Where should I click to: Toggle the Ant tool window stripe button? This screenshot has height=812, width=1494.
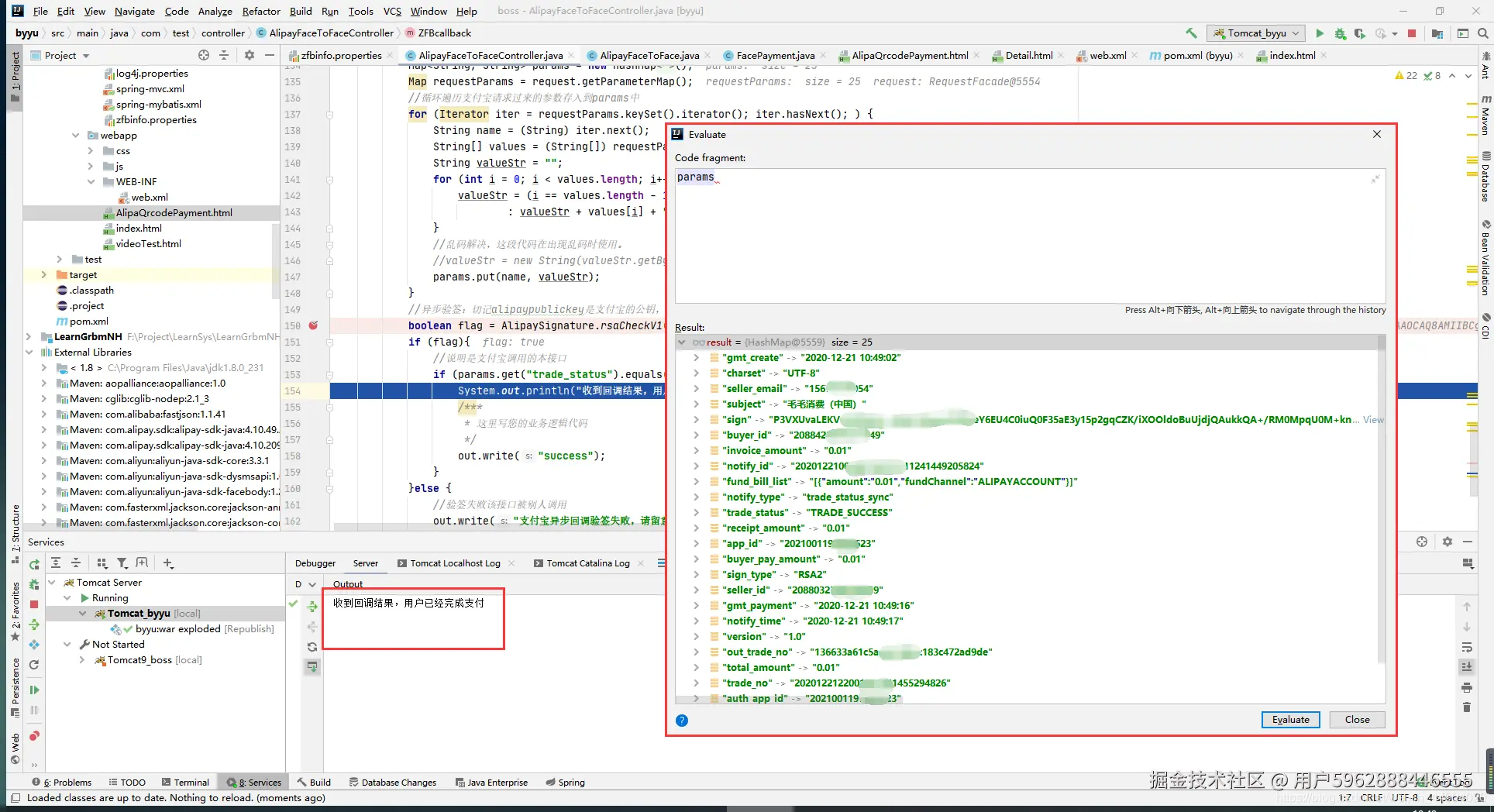click(x=1485, y=65)
